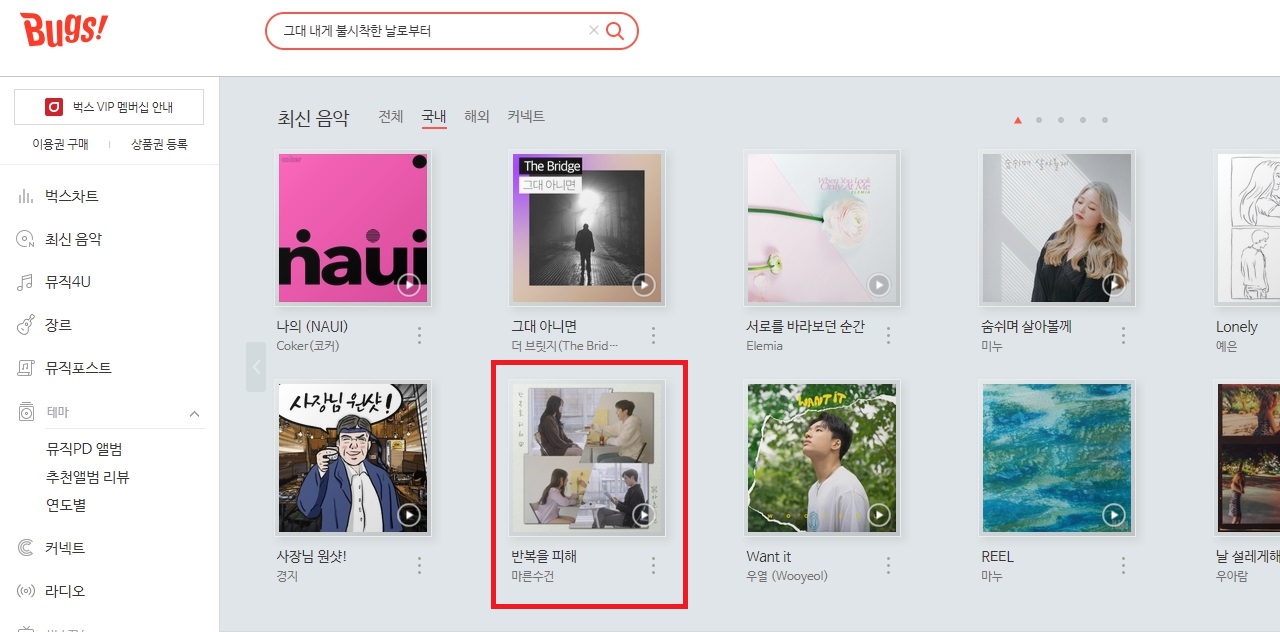The width and height of the screenshot is (1280, 632).
Task: Open the Want it album cover
Action: tap(822, 457)
